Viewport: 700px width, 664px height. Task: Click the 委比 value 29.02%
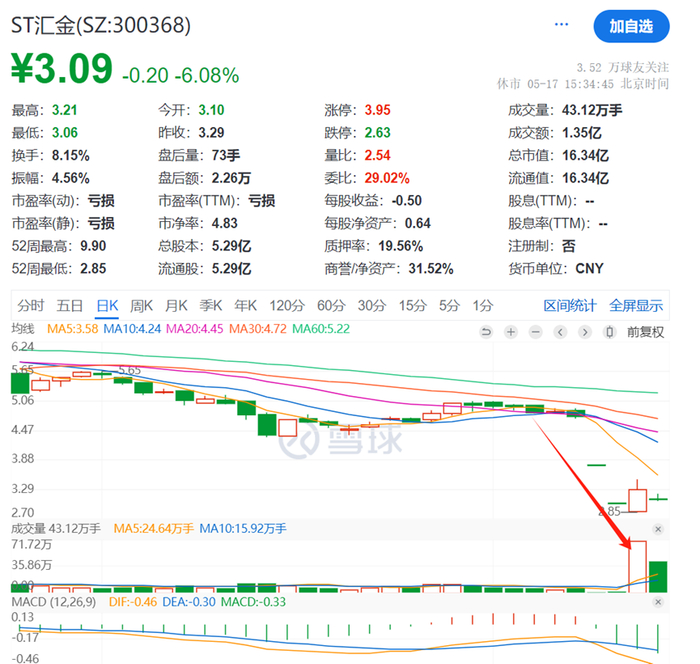click(387, 178)
